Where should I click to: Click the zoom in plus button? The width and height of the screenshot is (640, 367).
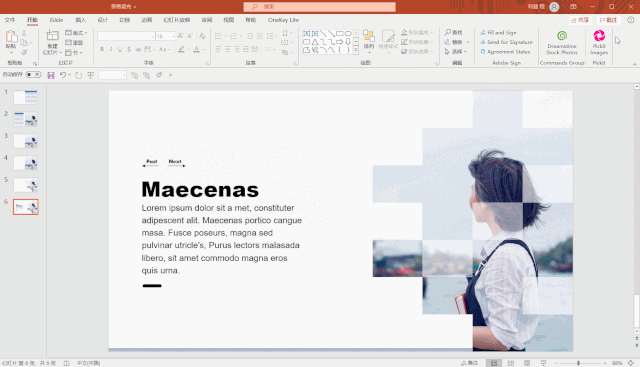(x=605, y=363)
